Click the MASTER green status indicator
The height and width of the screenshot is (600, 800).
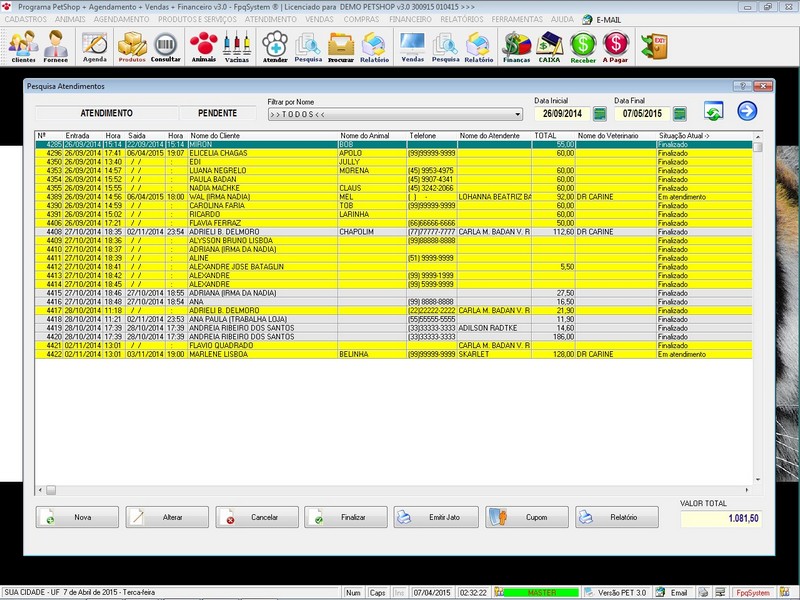point(541,593)
